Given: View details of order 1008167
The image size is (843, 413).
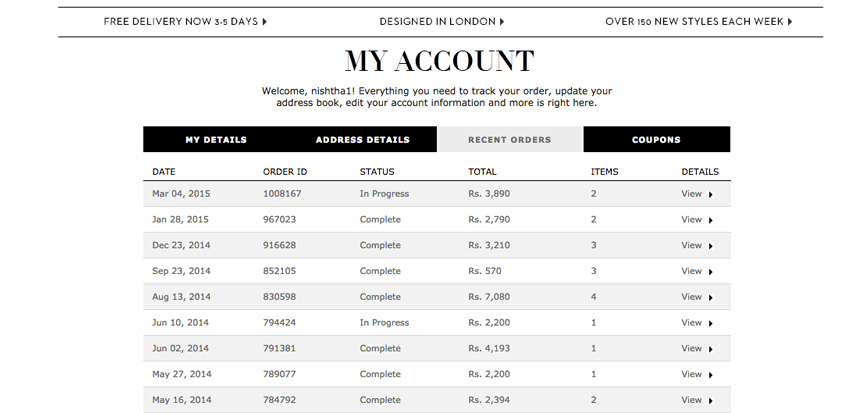Looking at the screenshot, I should tap(696, 194).
